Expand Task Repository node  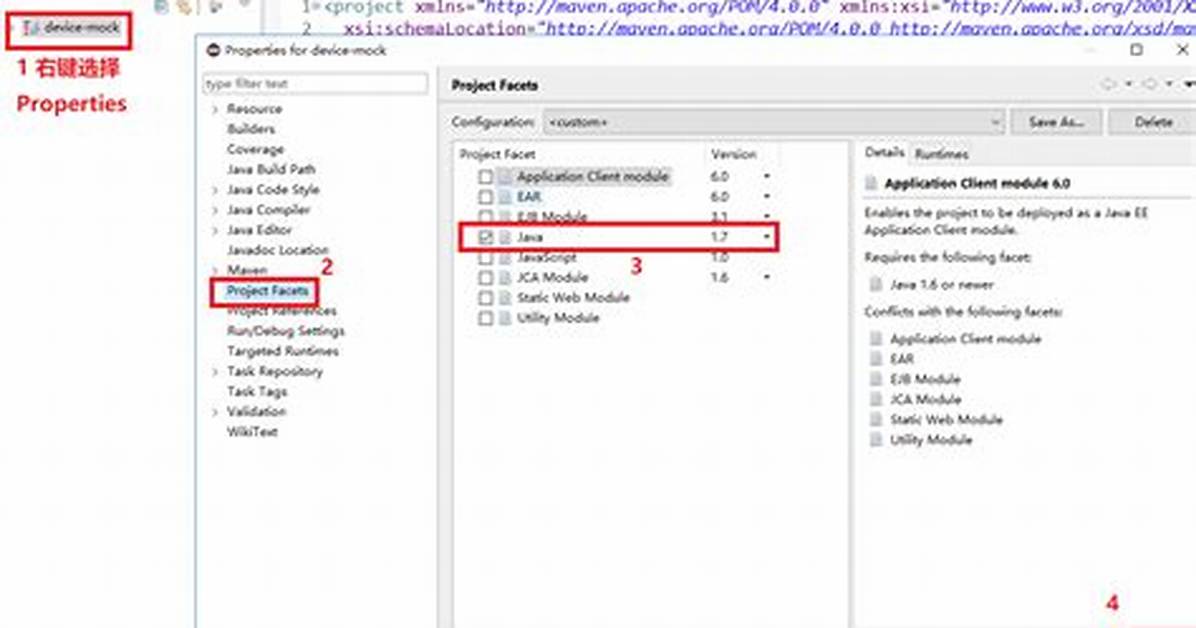click(x=215, y=372)
